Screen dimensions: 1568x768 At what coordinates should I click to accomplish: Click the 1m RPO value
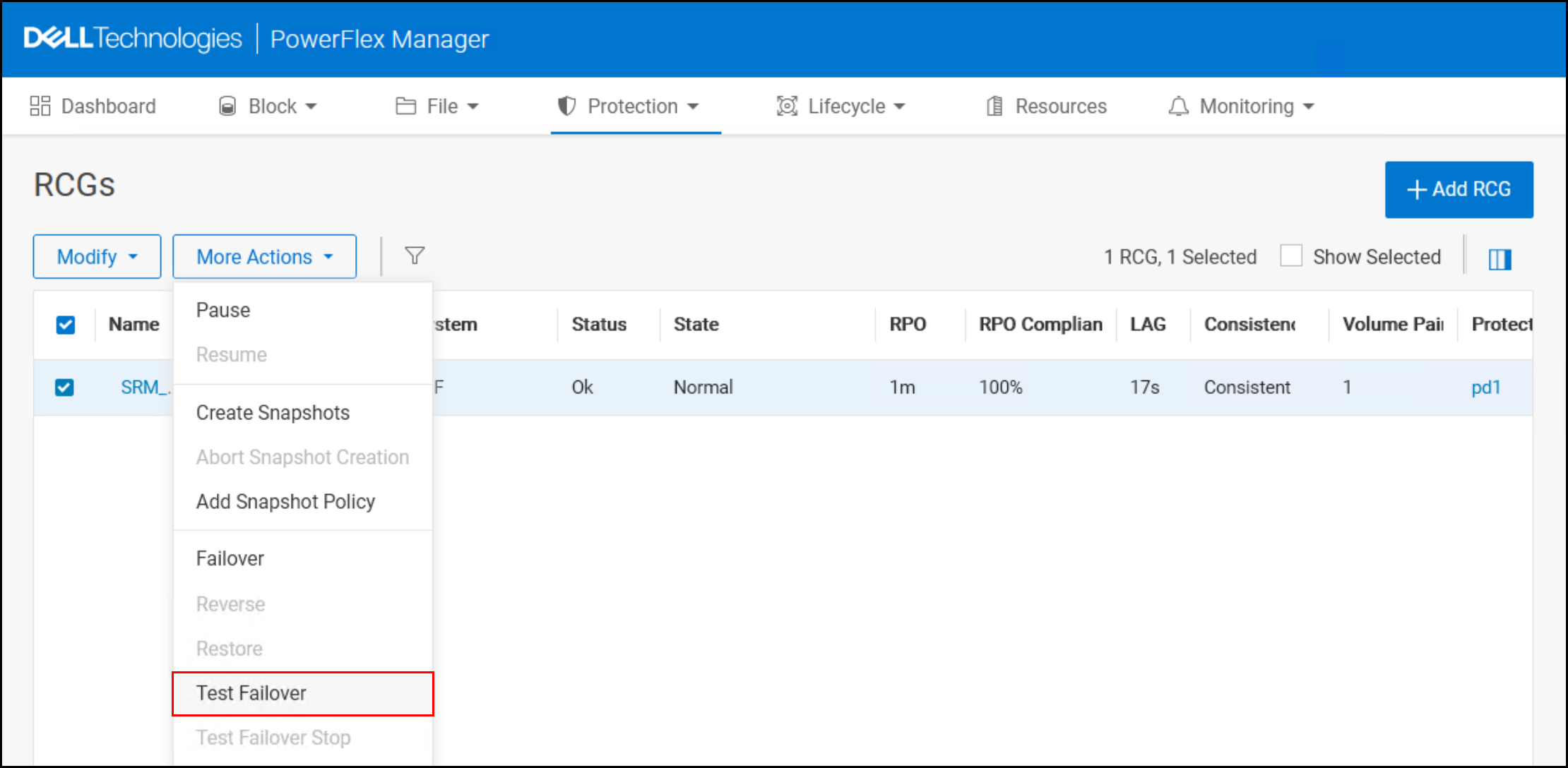902,388
